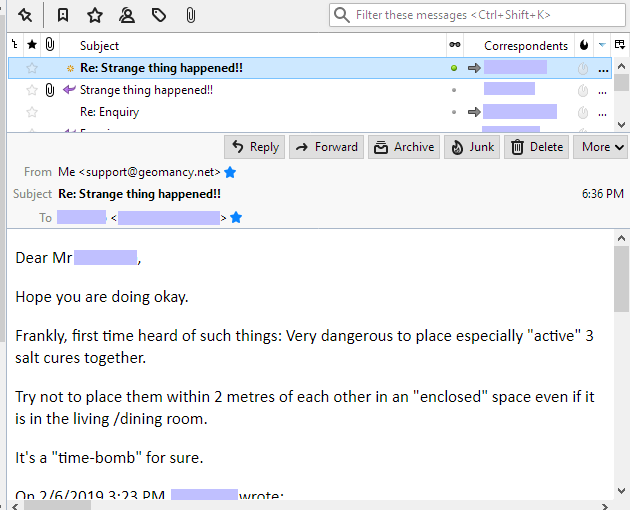Star the "Re: Strange thing happened!!" message
This screenshot has height=510, width=630.
(32, 68)
